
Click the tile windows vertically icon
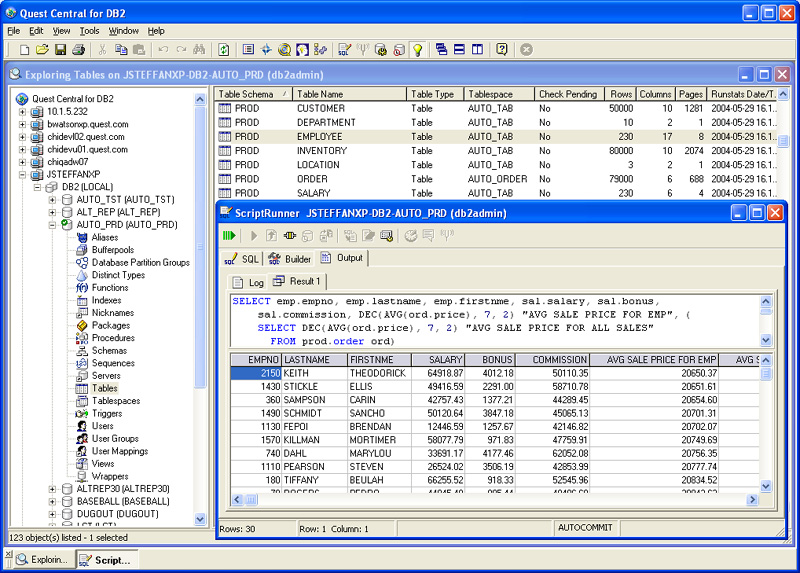(478, 49)
